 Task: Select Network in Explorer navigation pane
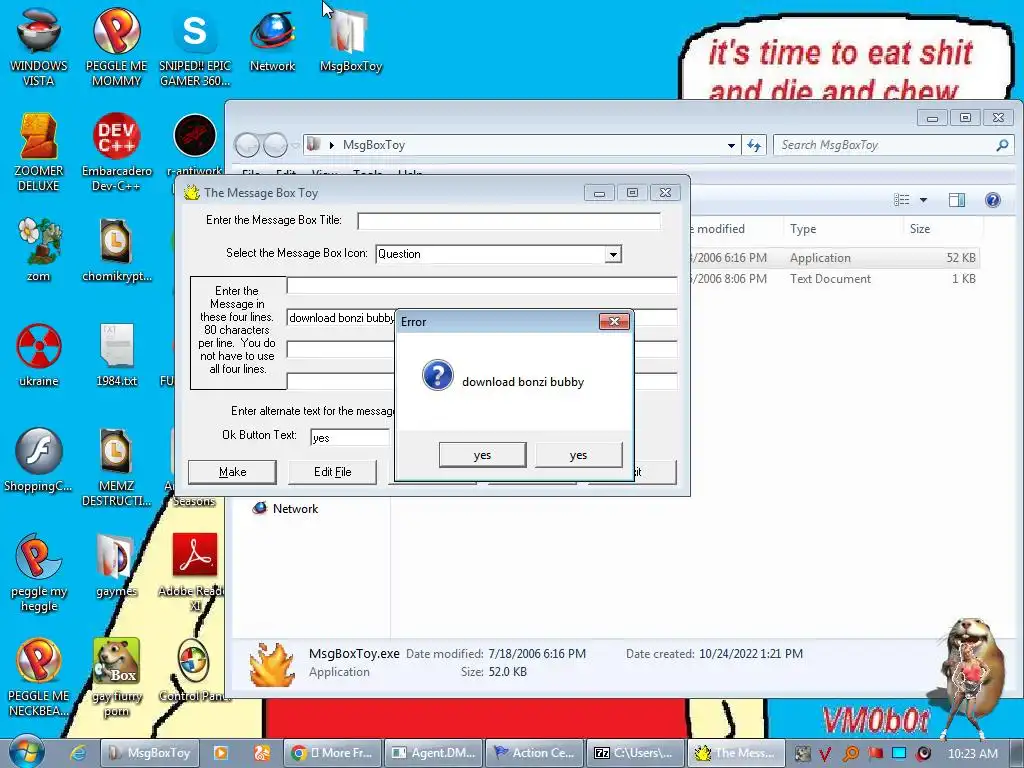pyautogui.click(x=286, y=509)
